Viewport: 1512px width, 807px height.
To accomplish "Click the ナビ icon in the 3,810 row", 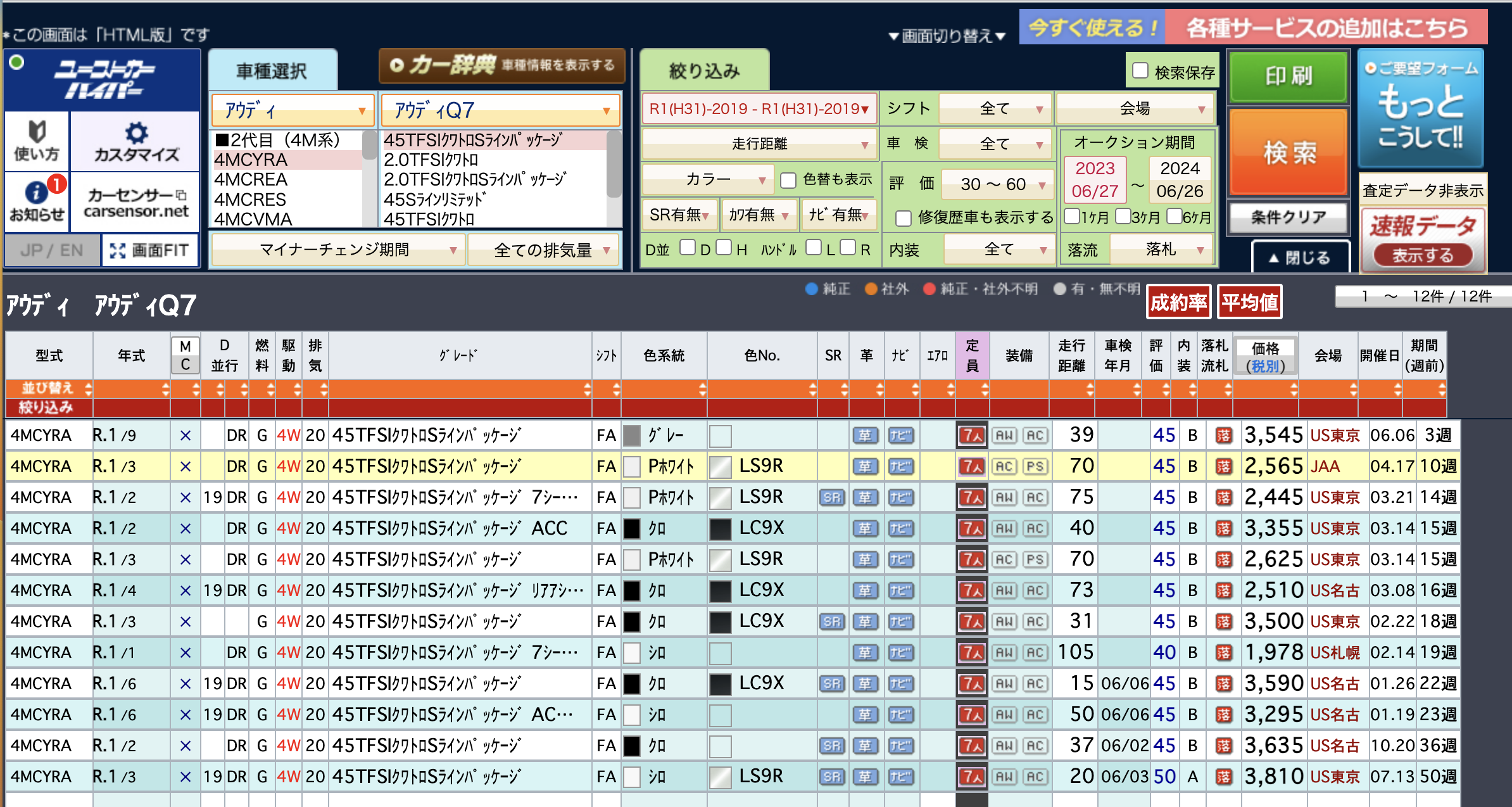I will pos(900,777).
